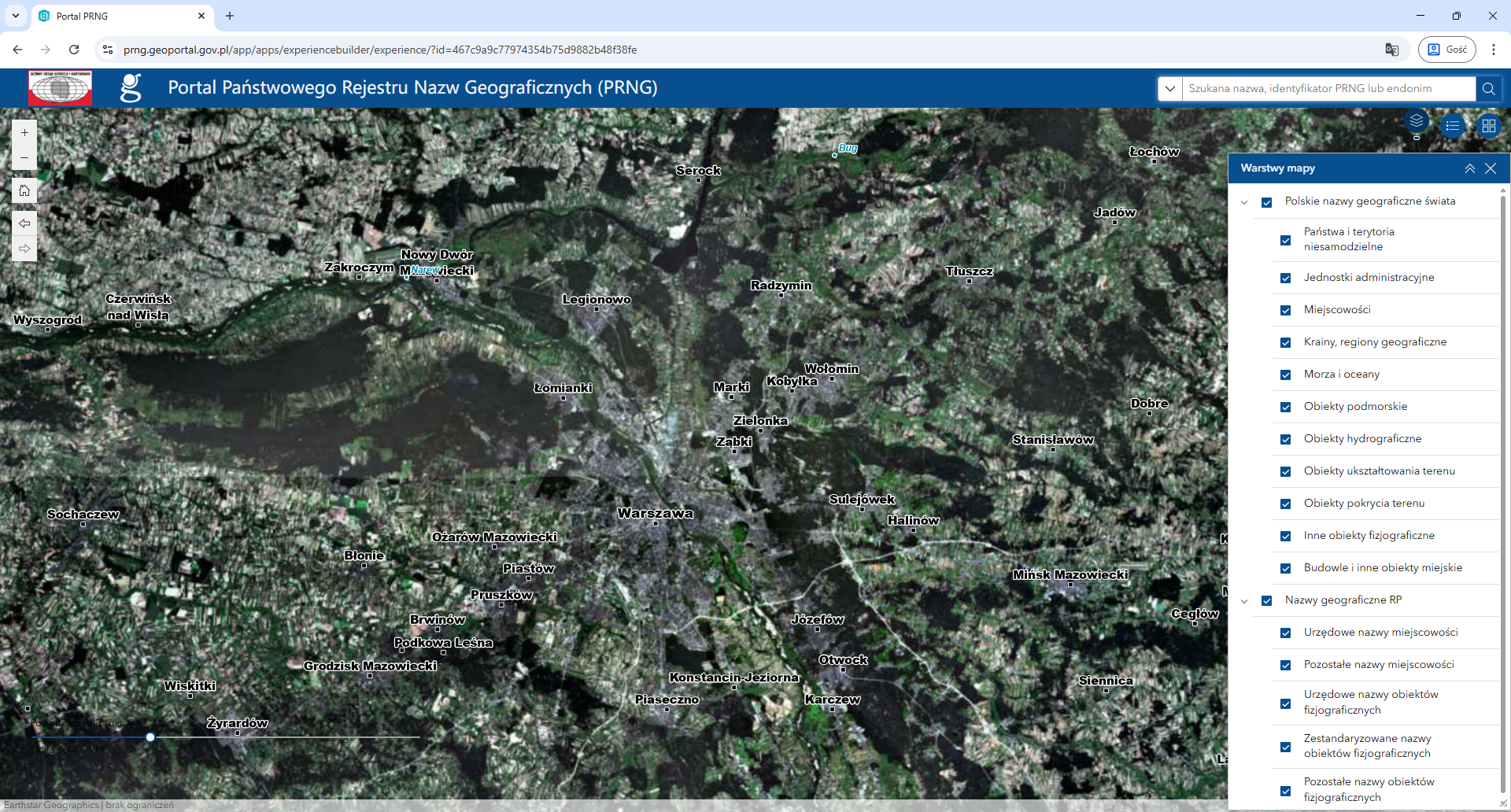
Task: Click the search magnifier button
Action: (x=1488, y=89)
